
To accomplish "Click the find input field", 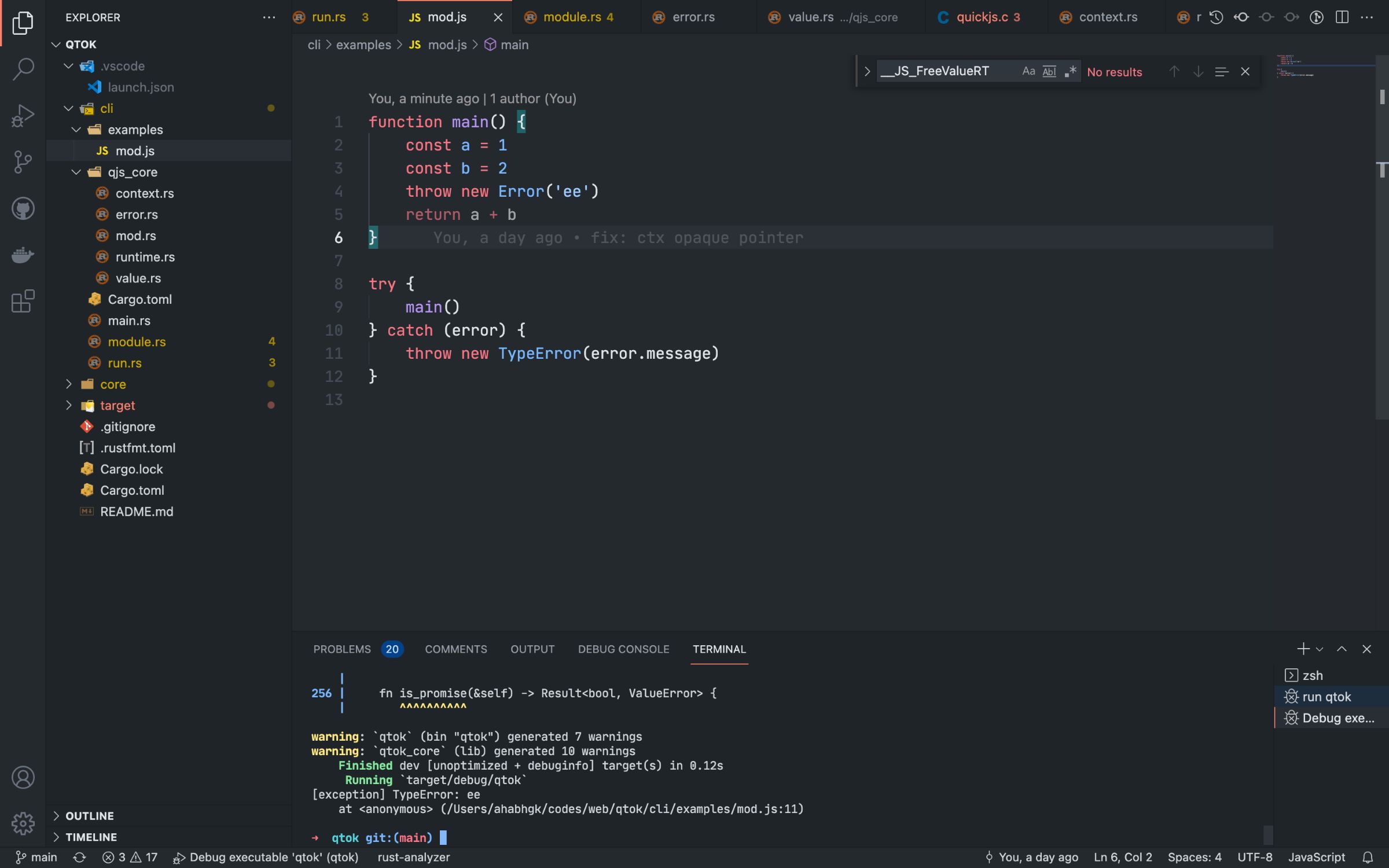I will [x=943, y=71].
